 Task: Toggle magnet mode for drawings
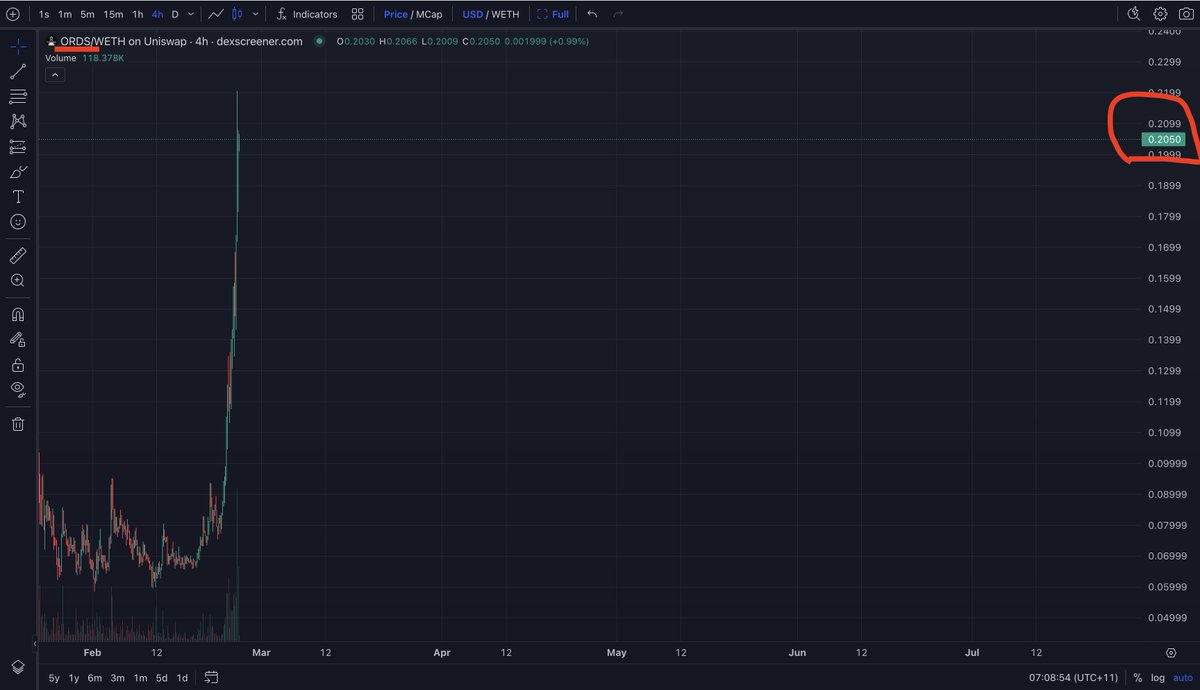(x=18, y=314)
